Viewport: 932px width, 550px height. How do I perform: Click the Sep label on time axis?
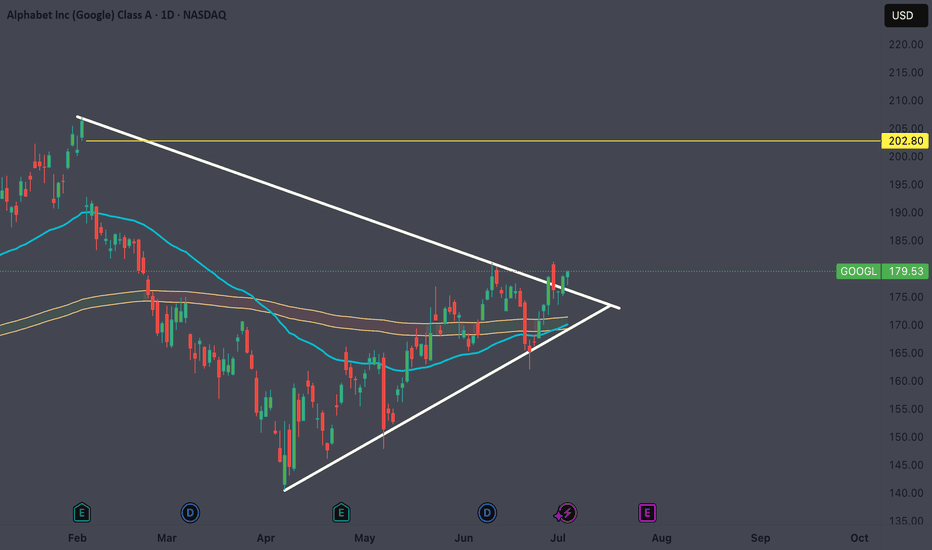pyautogui.click(x=760, y=538)
